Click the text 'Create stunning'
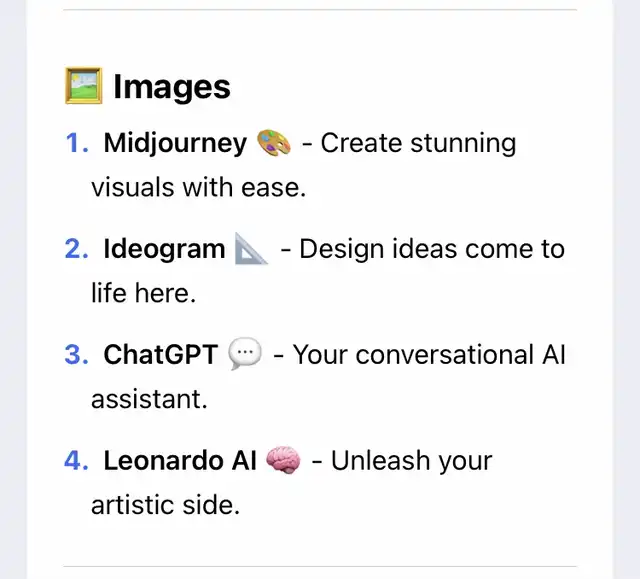 point(418,144)
